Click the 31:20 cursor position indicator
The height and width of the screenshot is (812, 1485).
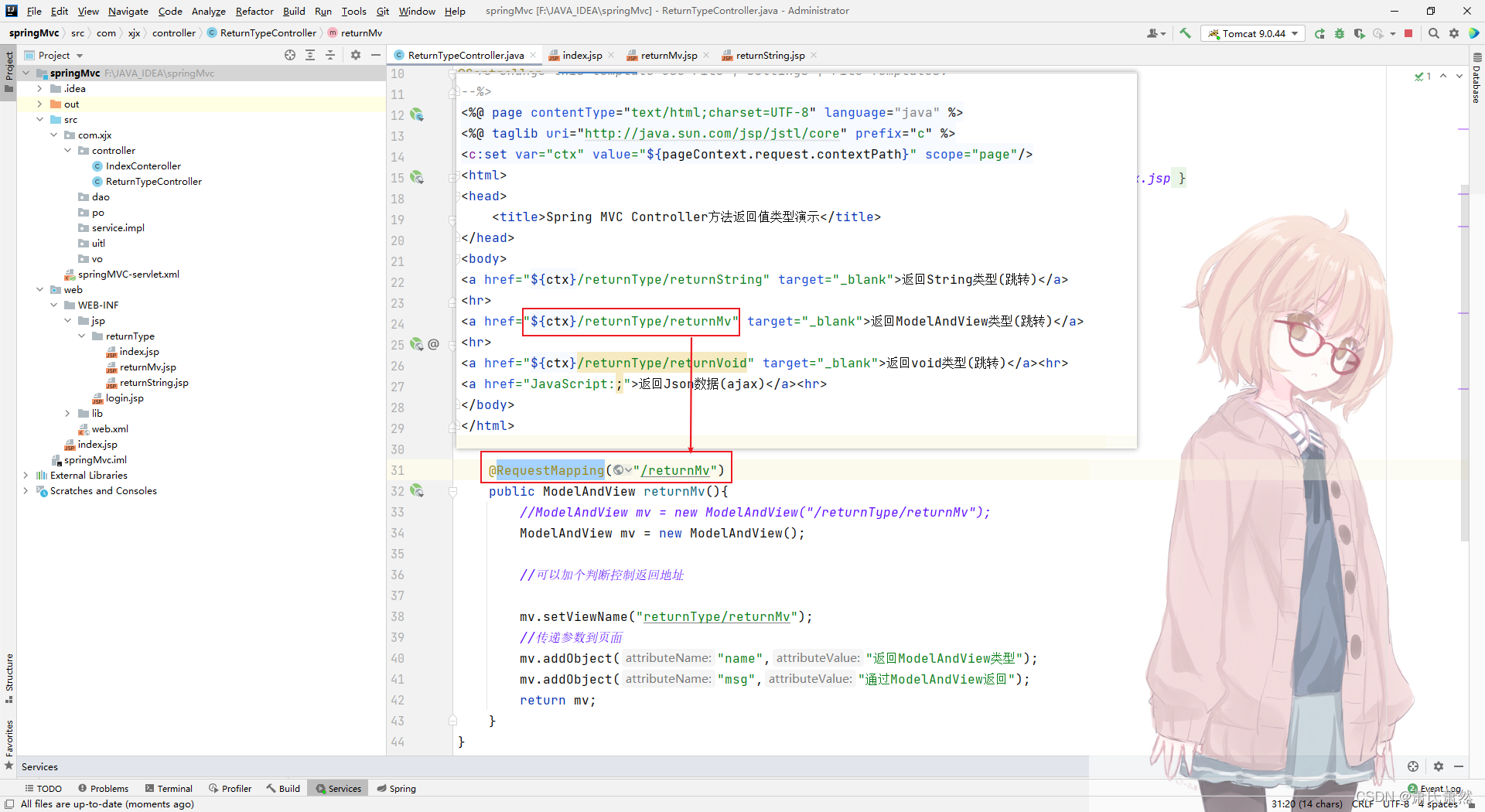pyautogui.click(x=1306, y=803)
